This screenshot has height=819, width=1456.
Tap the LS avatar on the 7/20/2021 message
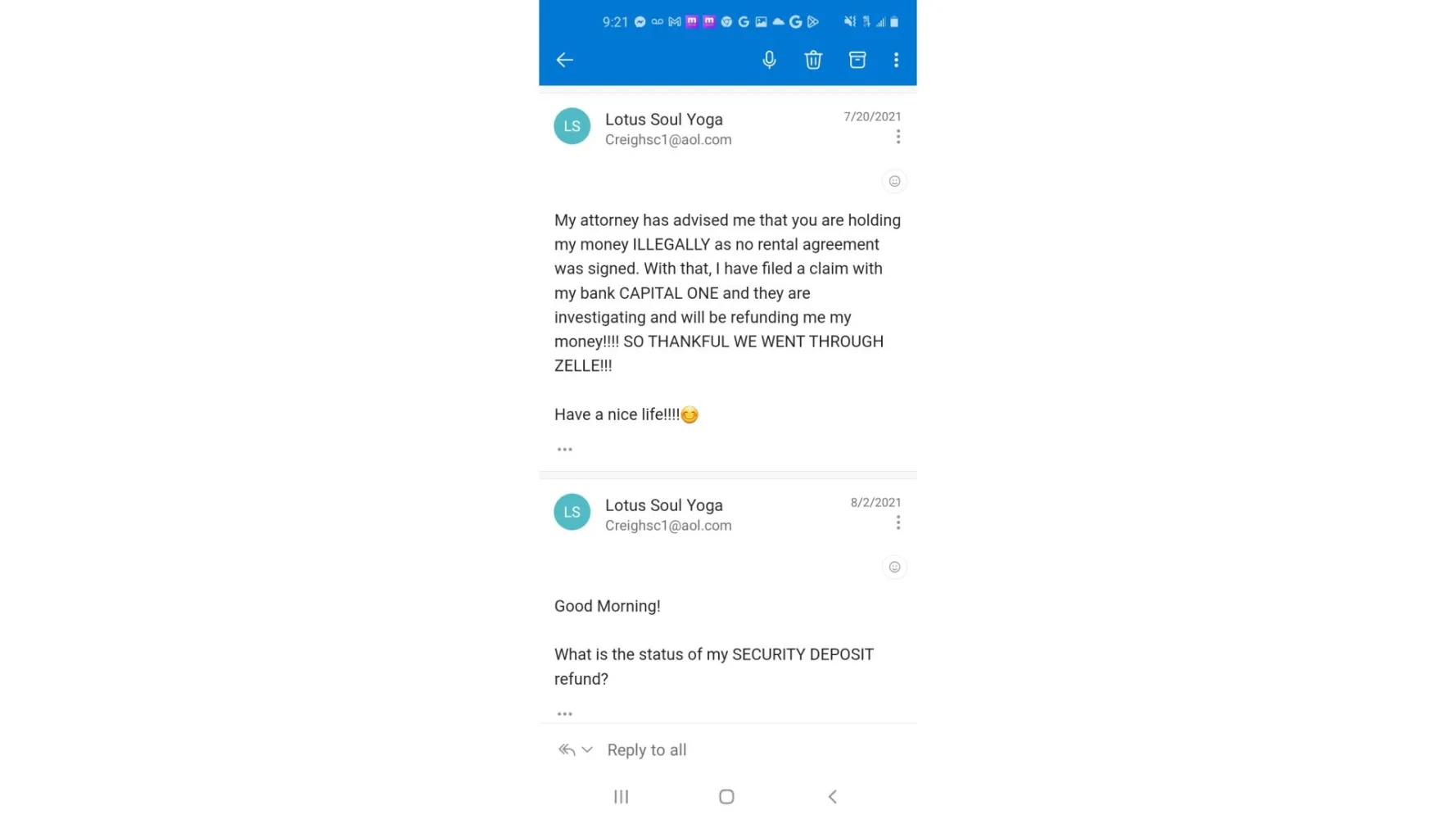(572, 126)
